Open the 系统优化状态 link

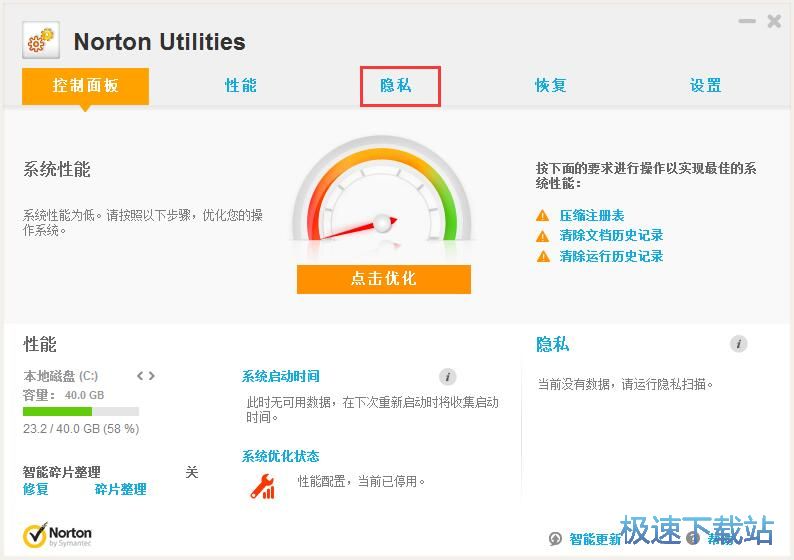click(281, 456)
